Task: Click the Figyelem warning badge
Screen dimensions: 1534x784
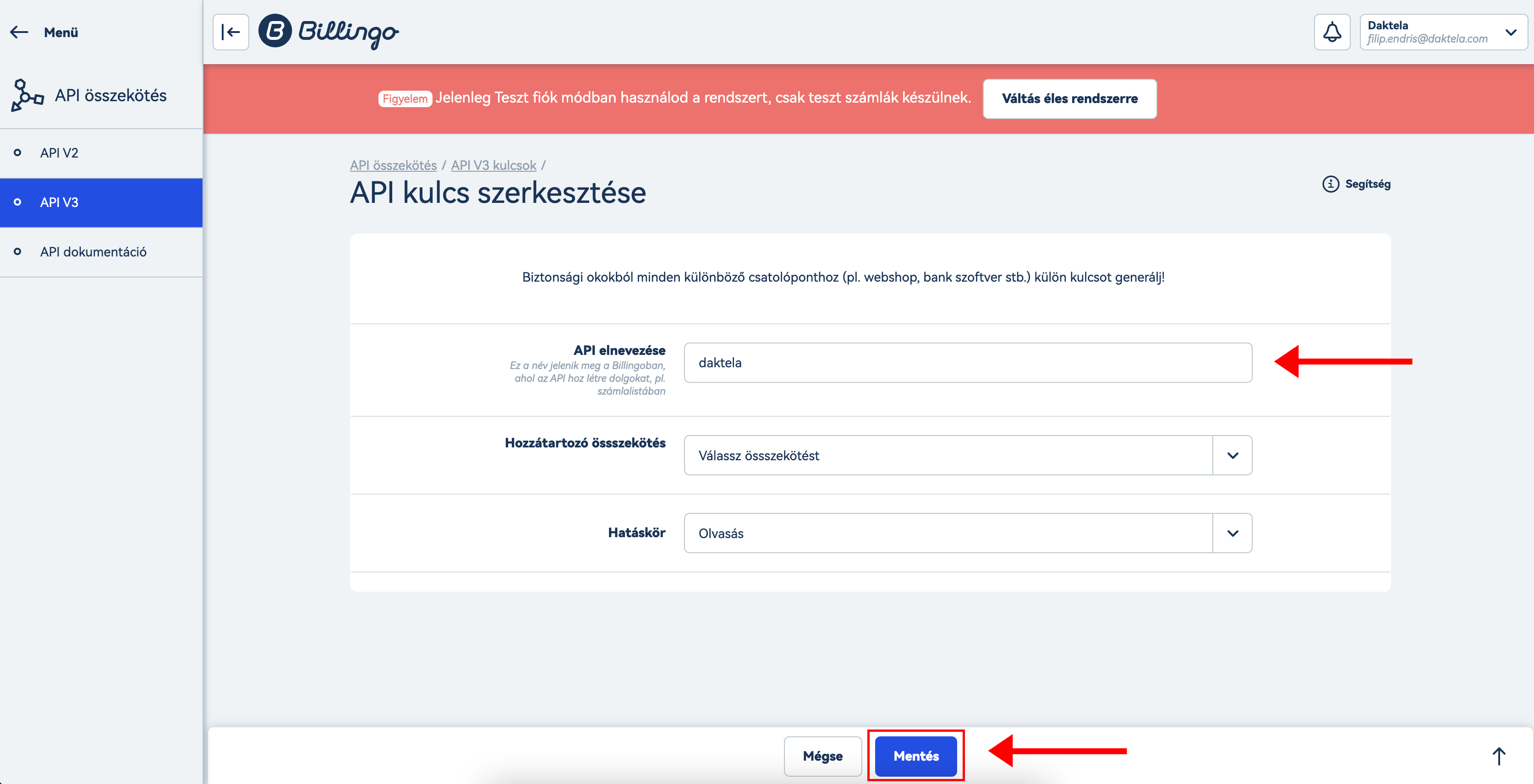Action: pos(404,99)
